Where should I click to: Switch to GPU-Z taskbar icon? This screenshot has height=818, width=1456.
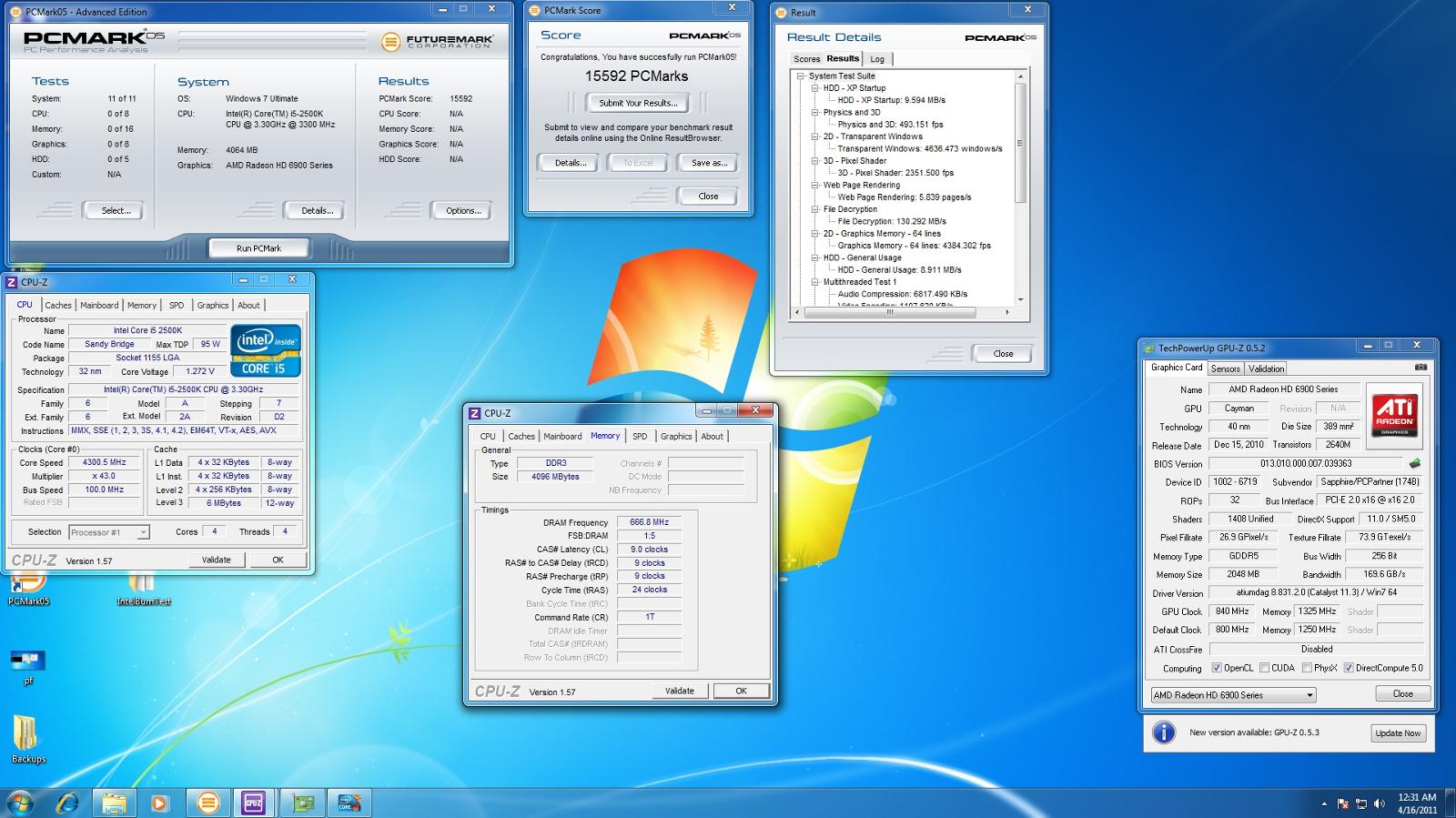click(x=301, y=803)
